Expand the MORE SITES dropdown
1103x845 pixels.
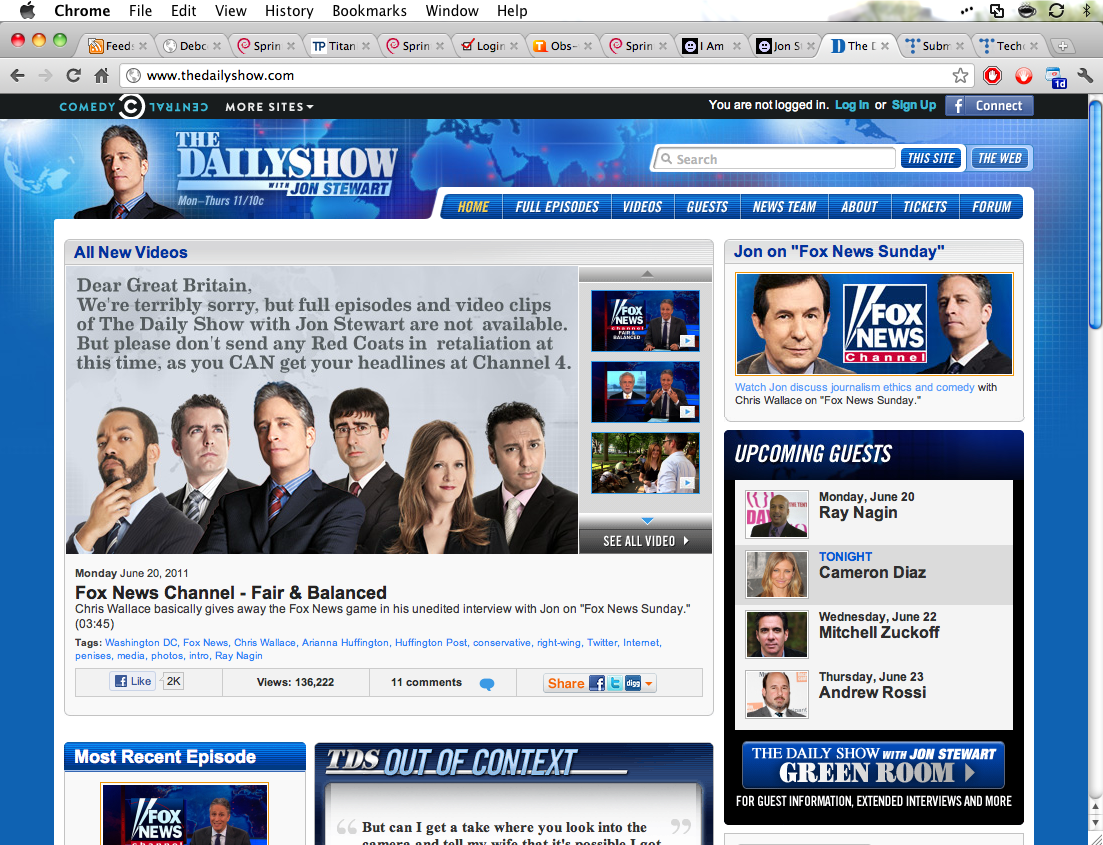pyautogui.click(x=269, y=107)
